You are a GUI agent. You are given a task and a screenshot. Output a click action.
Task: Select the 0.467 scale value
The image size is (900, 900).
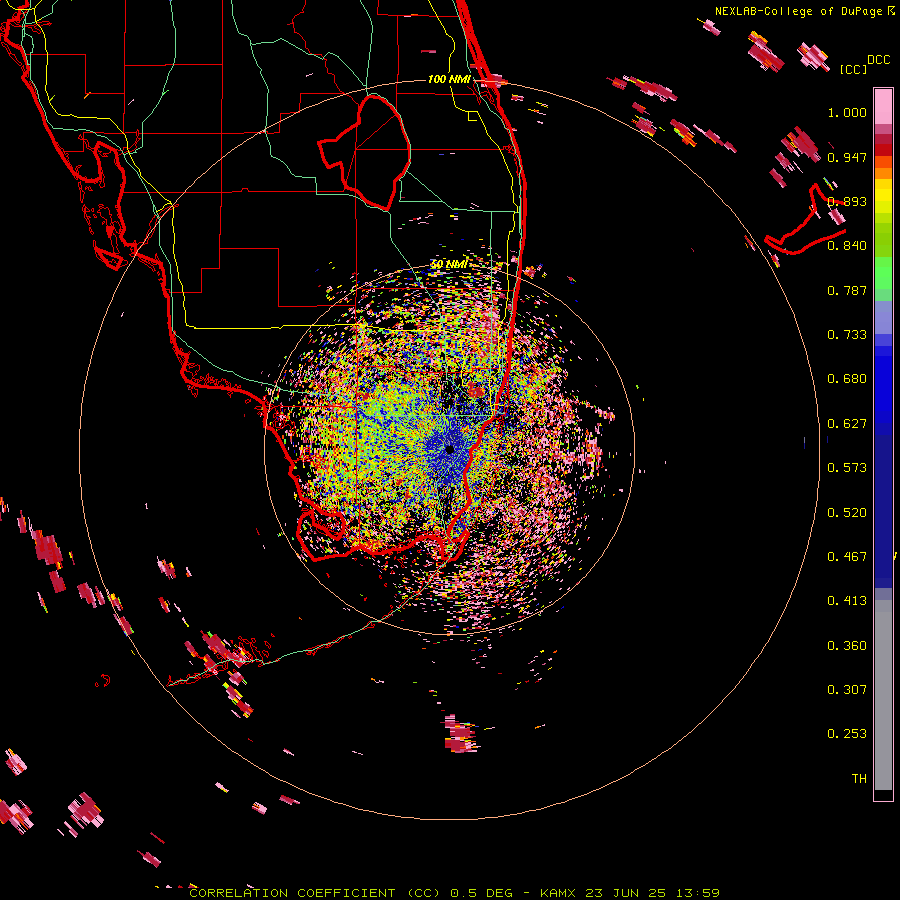[x=847, y=557]
